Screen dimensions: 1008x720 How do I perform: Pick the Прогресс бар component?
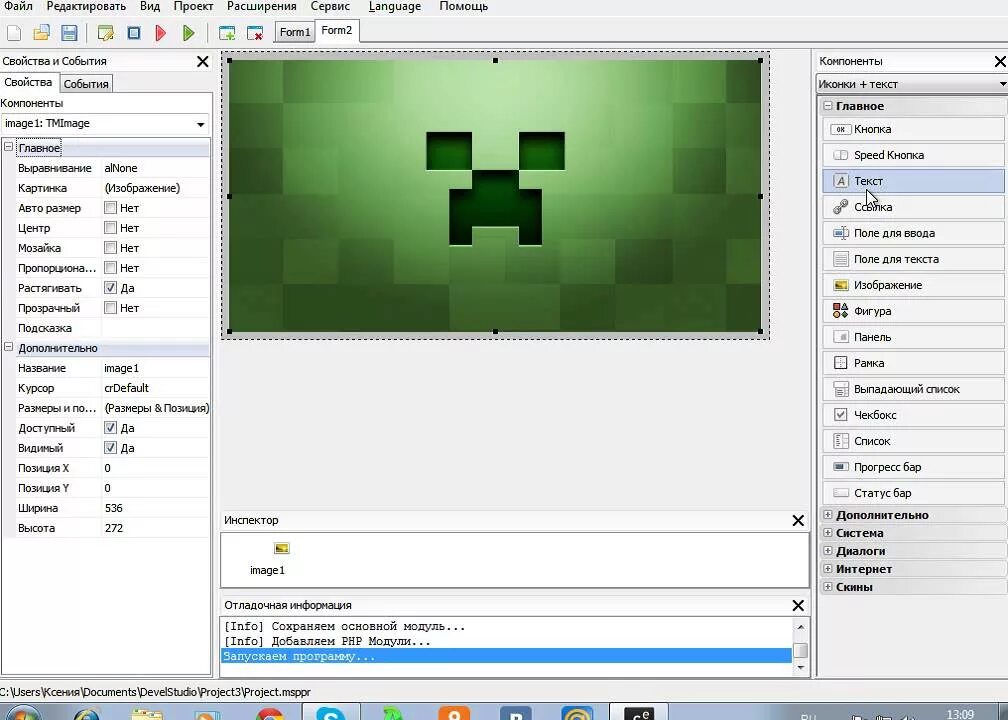(913, 467)
